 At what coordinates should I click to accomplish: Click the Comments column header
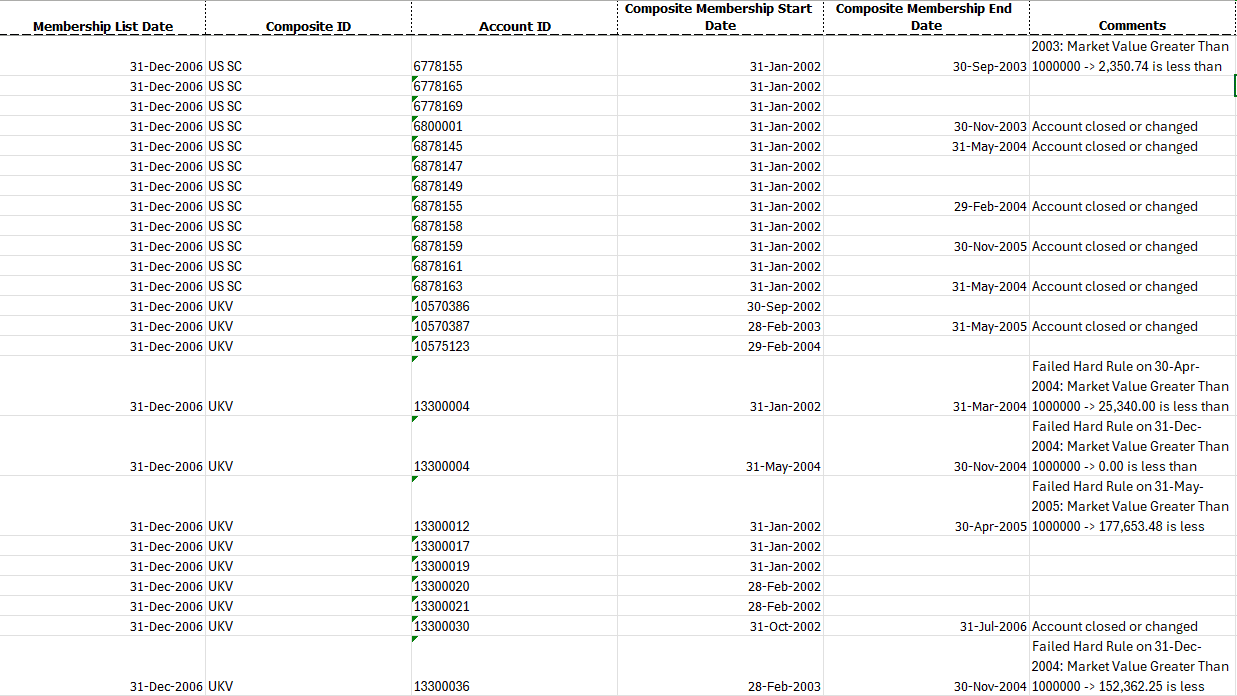click(1132, 26)
